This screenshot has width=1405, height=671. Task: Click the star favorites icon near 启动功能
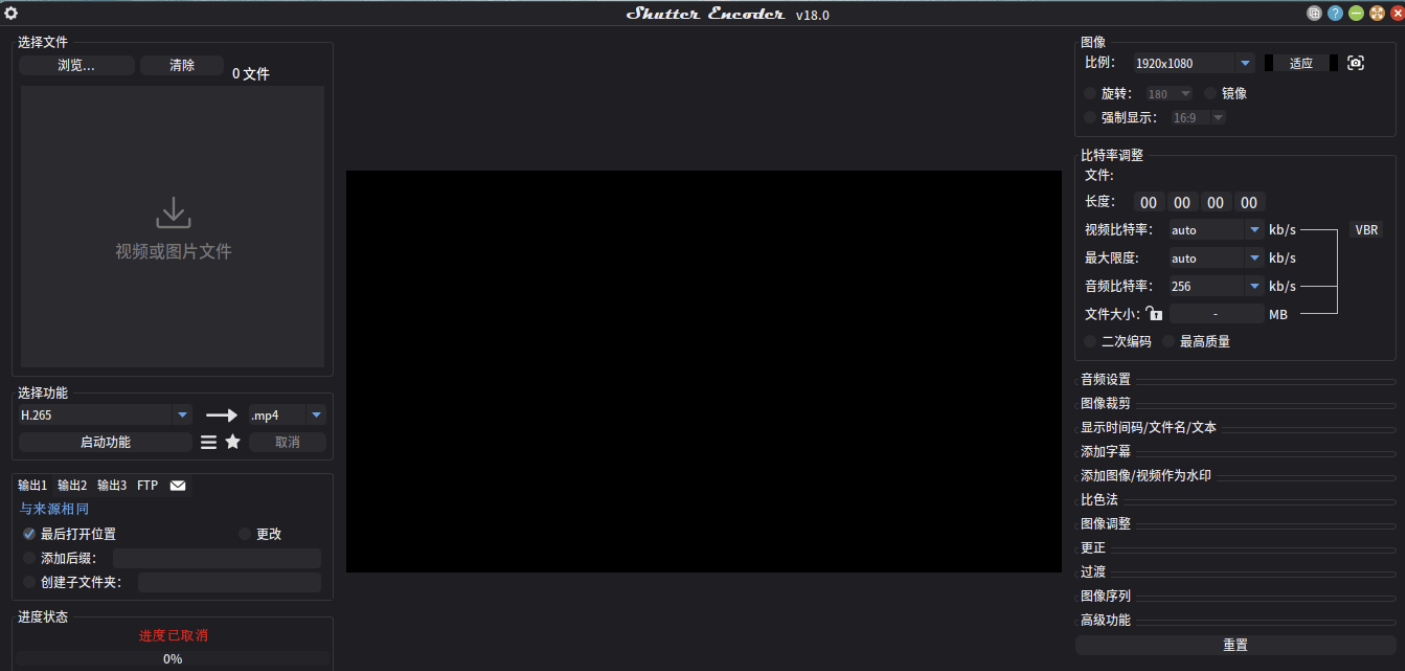(x=232, y=441)
